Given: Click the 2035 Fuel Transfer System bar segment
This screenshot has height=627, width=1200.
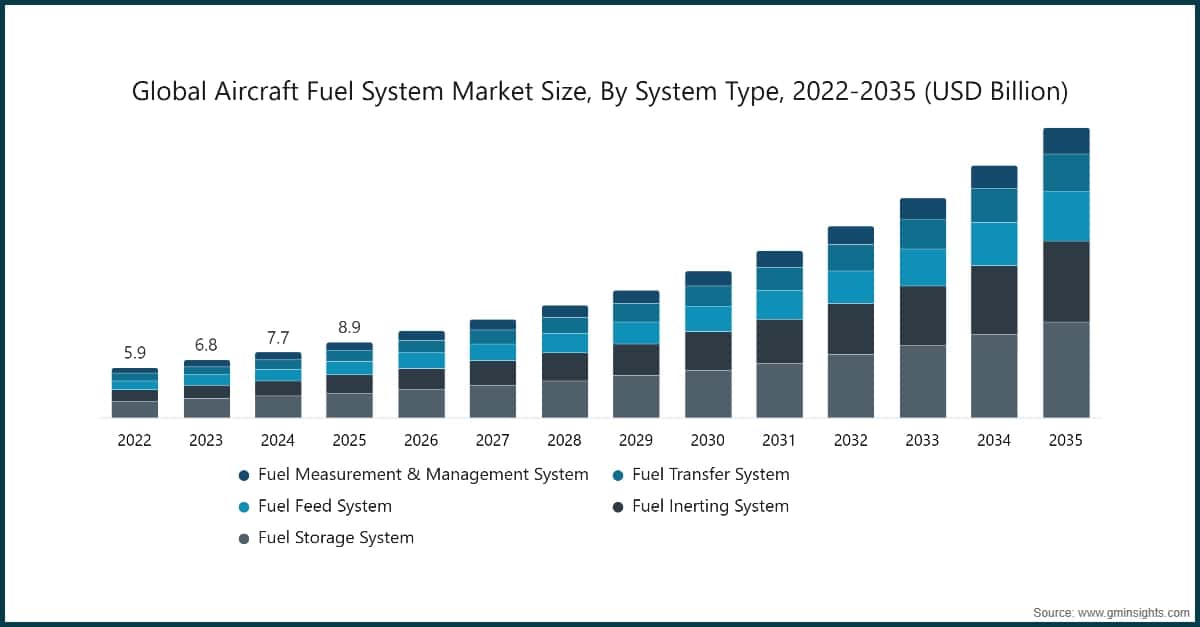Looking at the screenshot, I should 1066,173.
